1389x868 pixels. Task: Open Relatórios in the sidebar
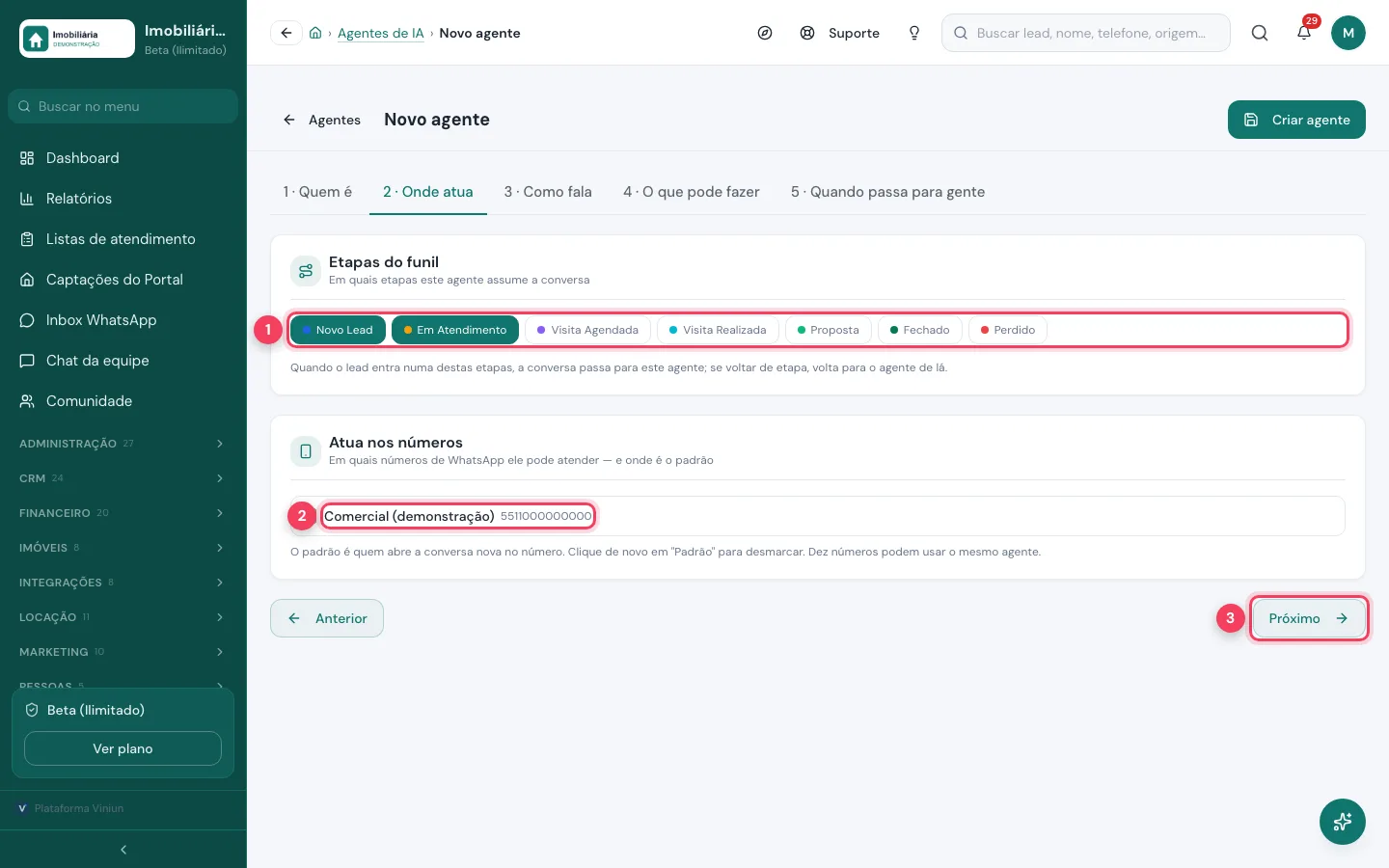(123, 199)
